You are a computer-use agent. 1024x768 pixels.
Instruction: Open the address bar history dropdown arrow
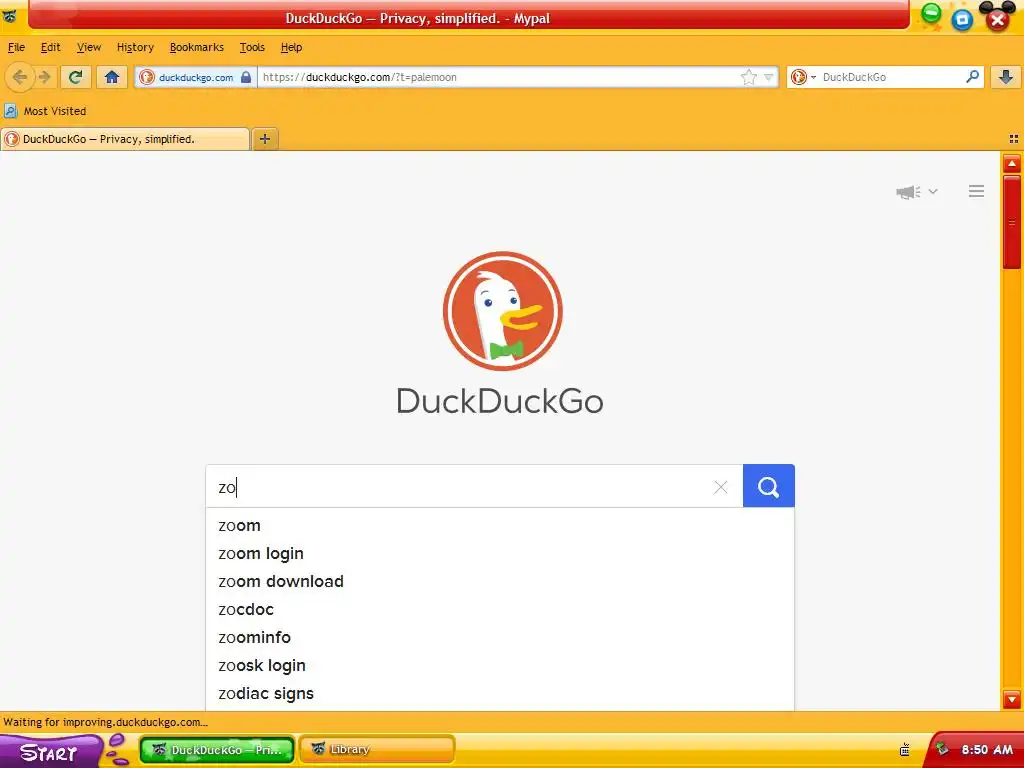[x=769, y=77]
